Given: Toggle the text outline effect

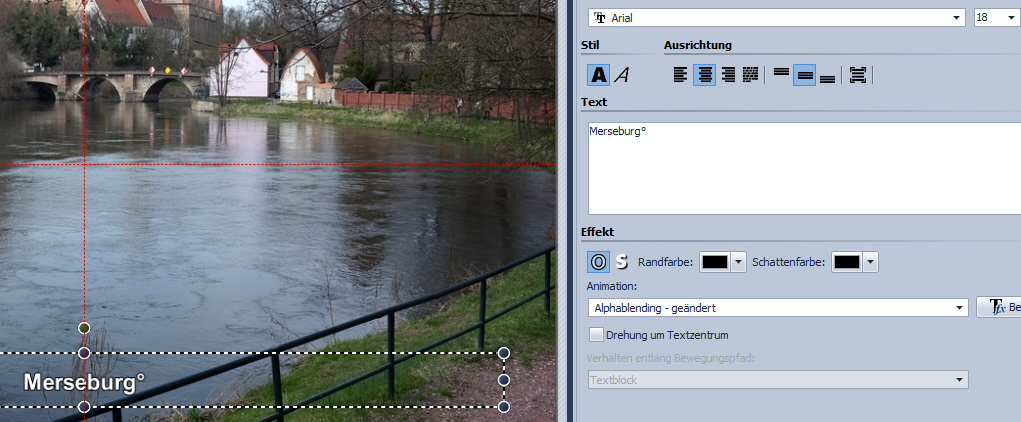Looking at the screenshot, I should click(x=598, y=262).
